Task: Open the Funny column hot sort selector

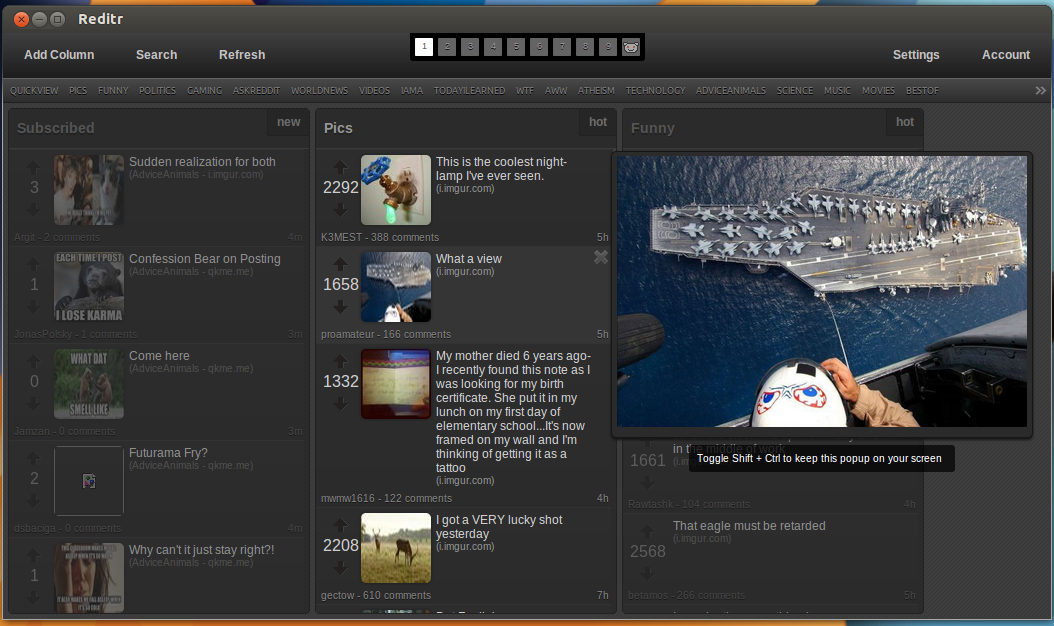Action: pyautogui.click(x=904, y=122)
